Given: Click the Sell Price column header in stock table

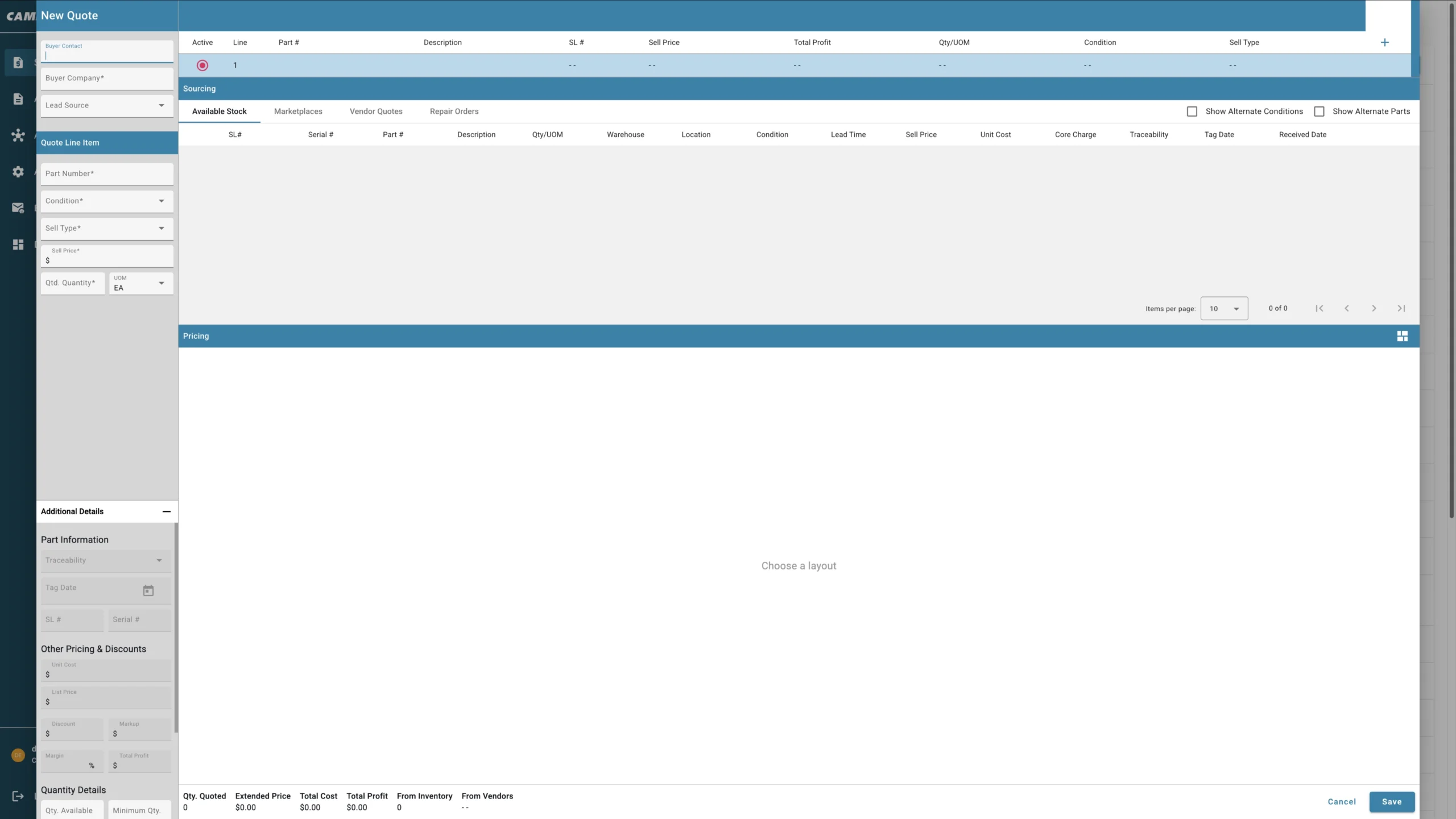Looking at the screenshot, I should [921, 135].
